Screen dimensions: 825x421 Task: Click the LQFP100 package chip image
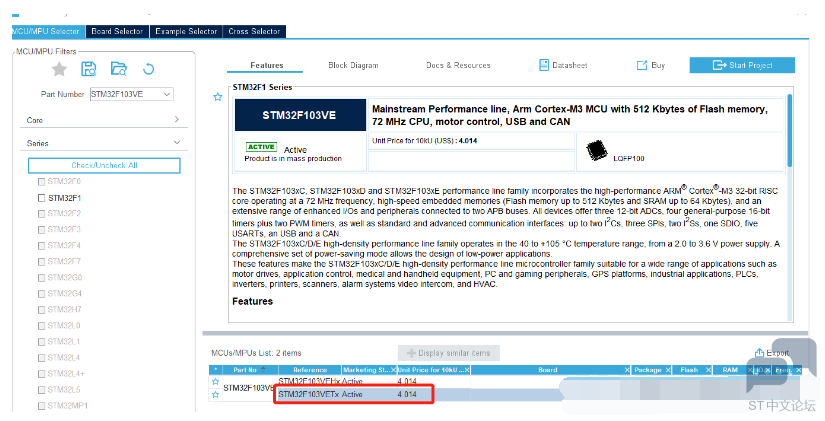pos(597,151)
